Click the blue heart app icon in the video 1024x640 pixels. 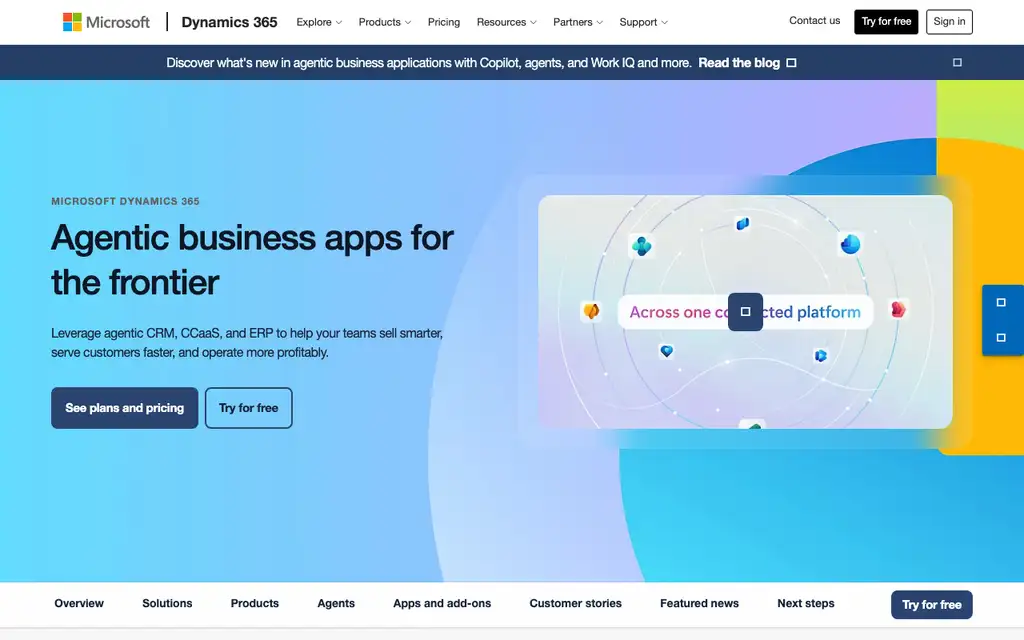[x=666, y=351]
